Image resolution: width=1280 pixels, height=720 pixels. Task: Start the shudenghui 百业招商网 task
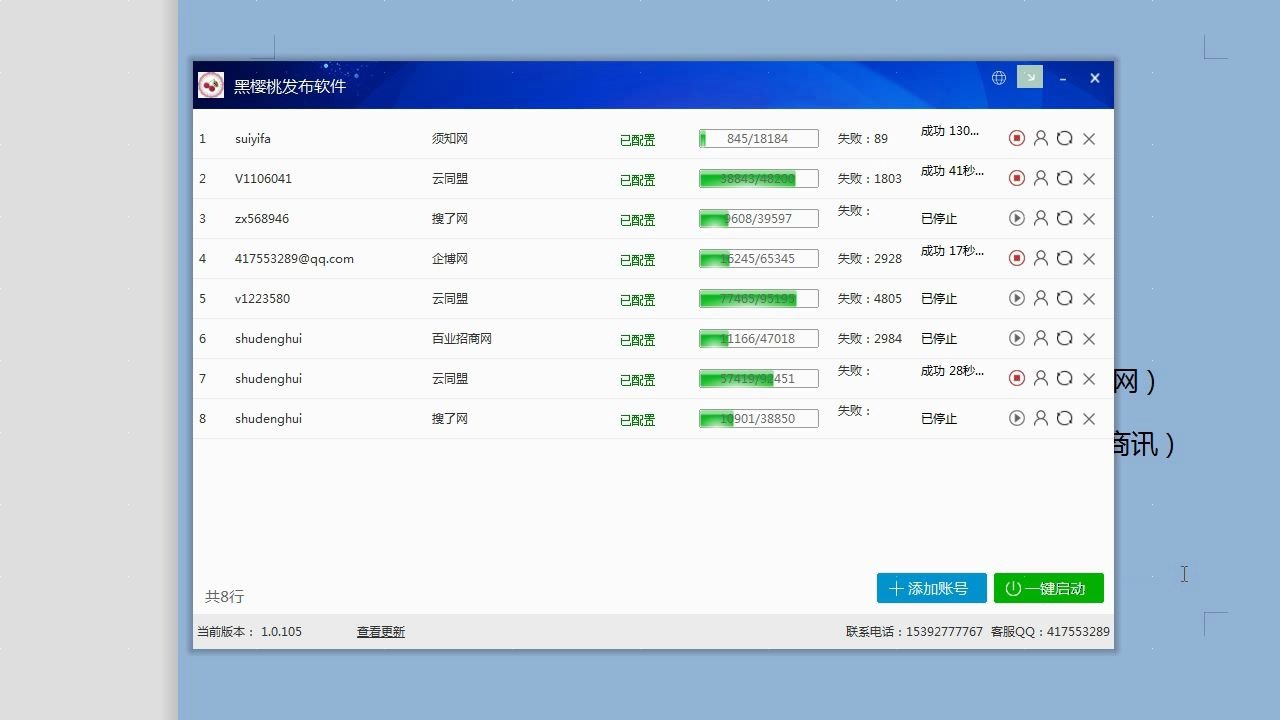[1017, 338]
